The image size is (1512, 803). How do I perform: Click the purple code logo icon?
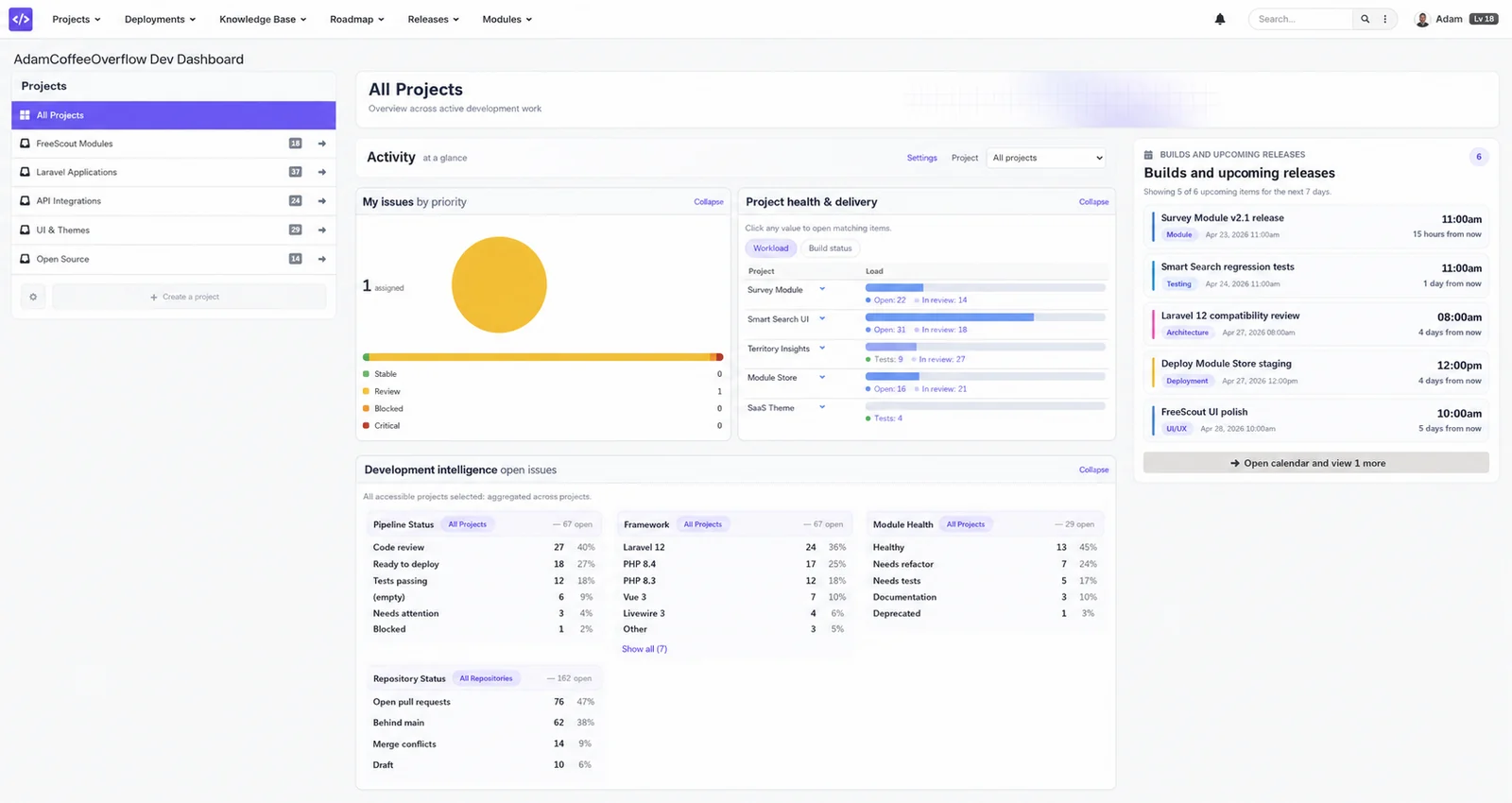pyautogui.click(x=21, y=19)
